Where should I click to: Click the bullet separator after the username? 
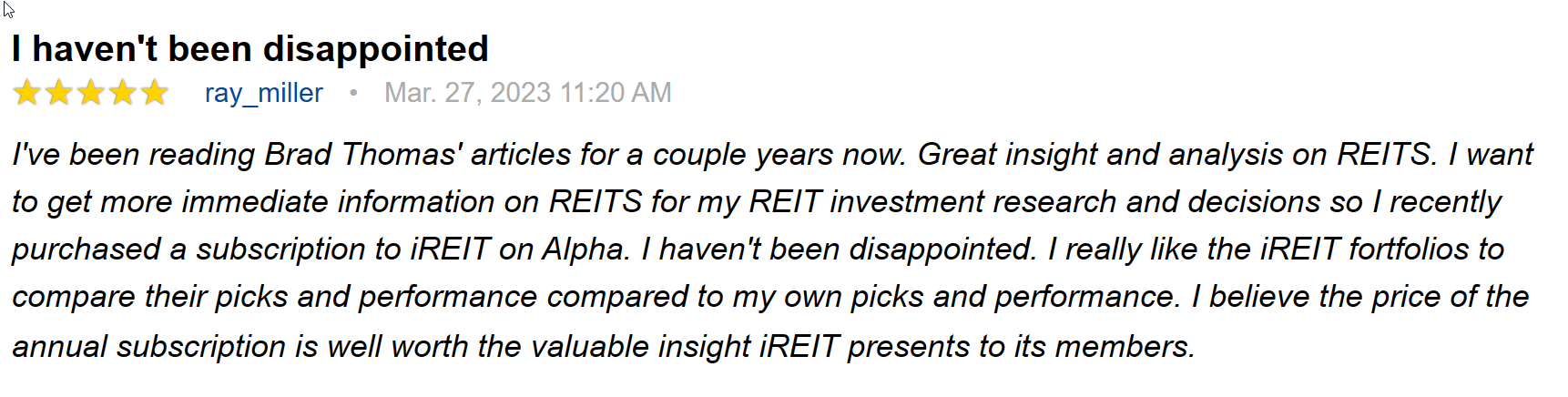click(353, 93)
